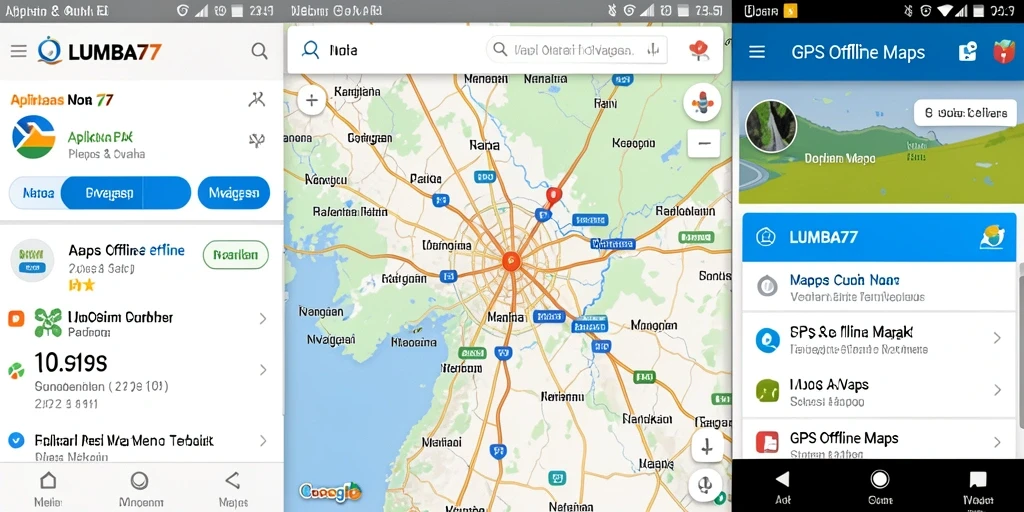
Task: Click the Google logo on the map
Action: pos(330,491)
